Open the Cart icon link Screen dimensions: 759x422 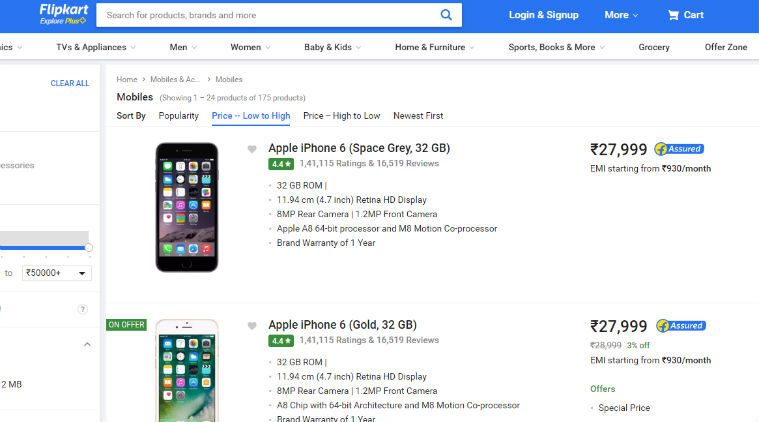(685, 15)
